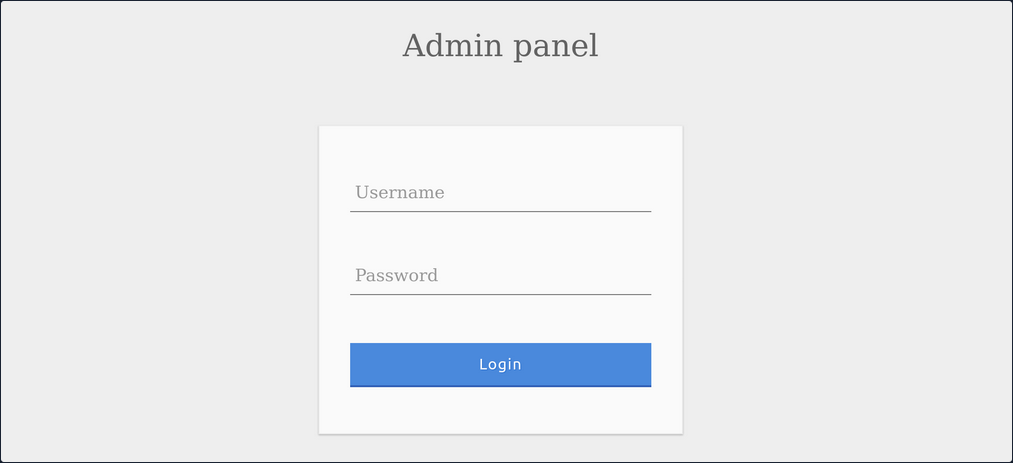The width and height of the screenshot is (1013, 463).
Task: Click the empty area above the Username field
Action: (x=500, y=150)
